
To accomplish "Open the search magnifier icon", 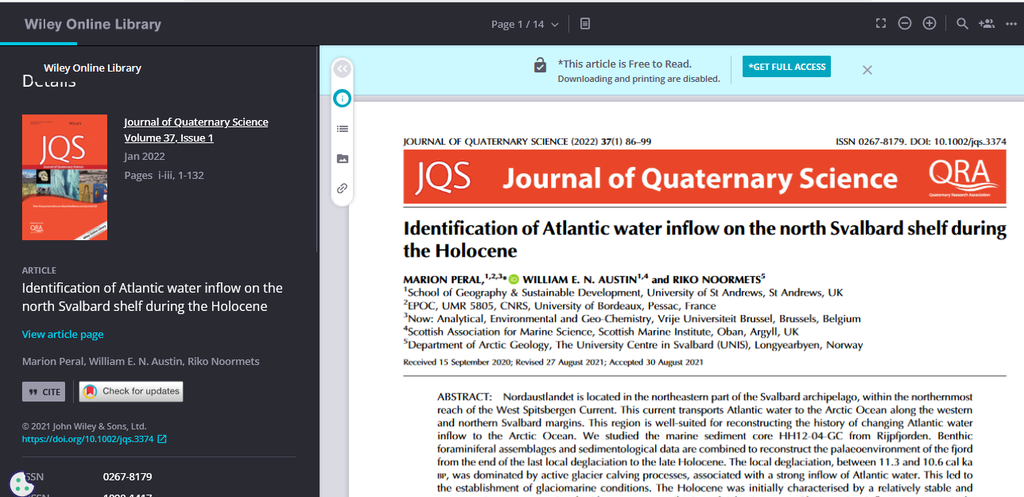I will point(962,24).
